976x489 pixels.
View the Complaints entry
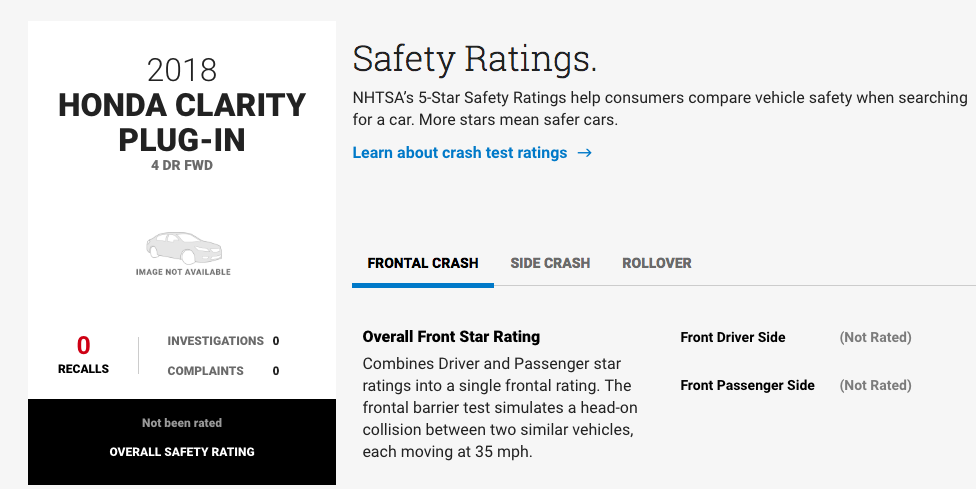(x=206, y=371)
